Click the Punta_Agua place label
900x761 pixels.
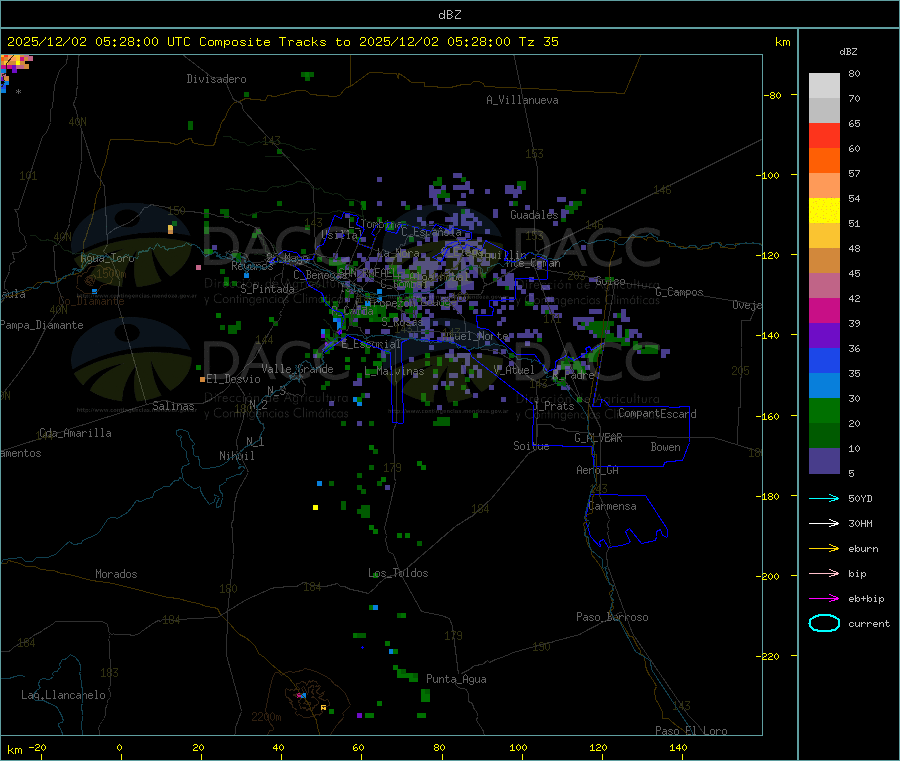456,679
